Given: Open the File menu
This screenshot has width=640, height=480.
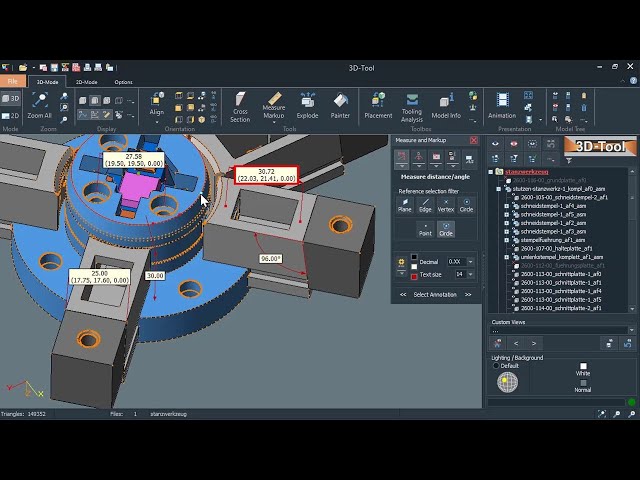Looking at the screenshot, I should click(13, 81).
